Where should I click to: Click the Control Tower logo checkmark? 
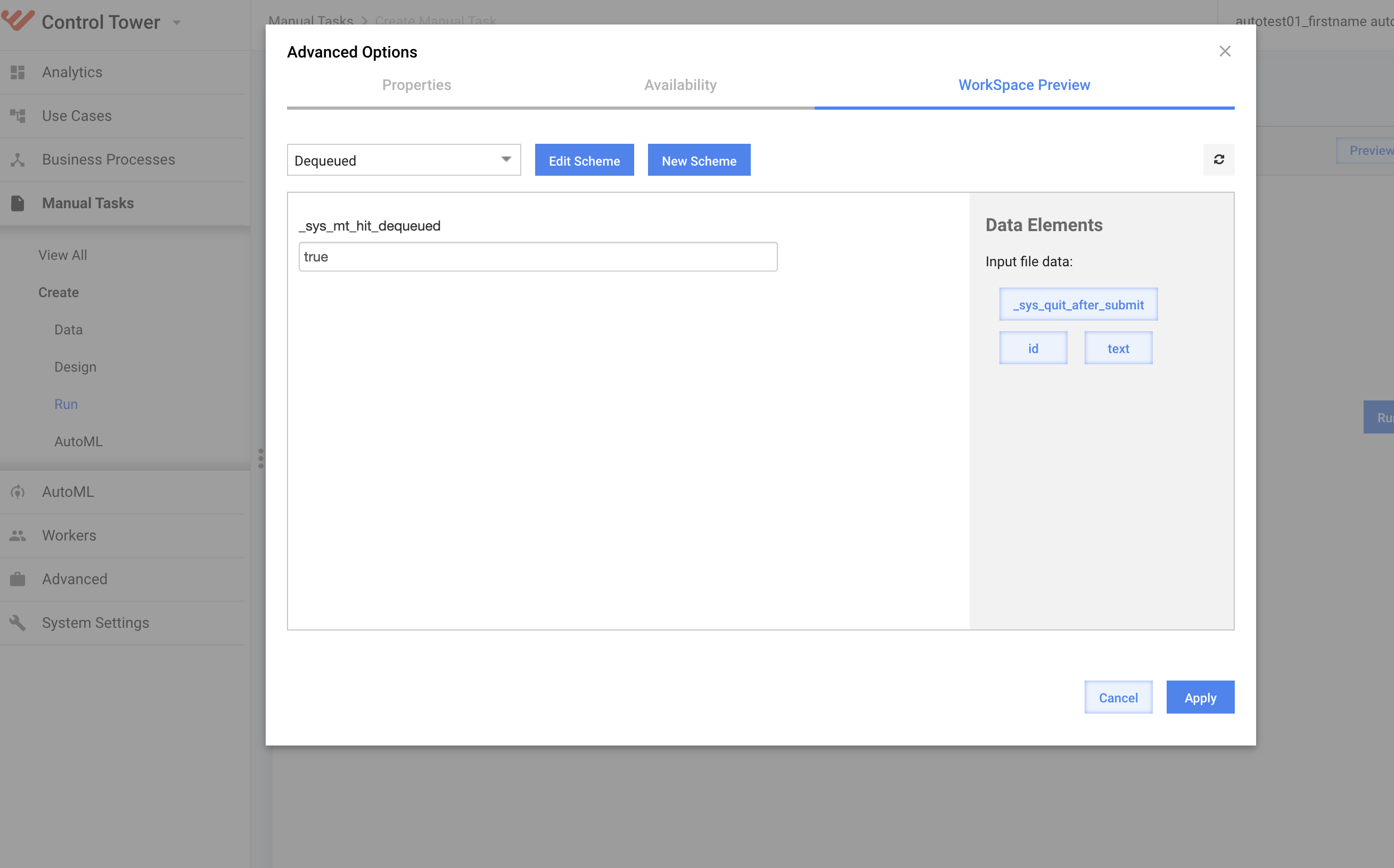pos(18,20)
